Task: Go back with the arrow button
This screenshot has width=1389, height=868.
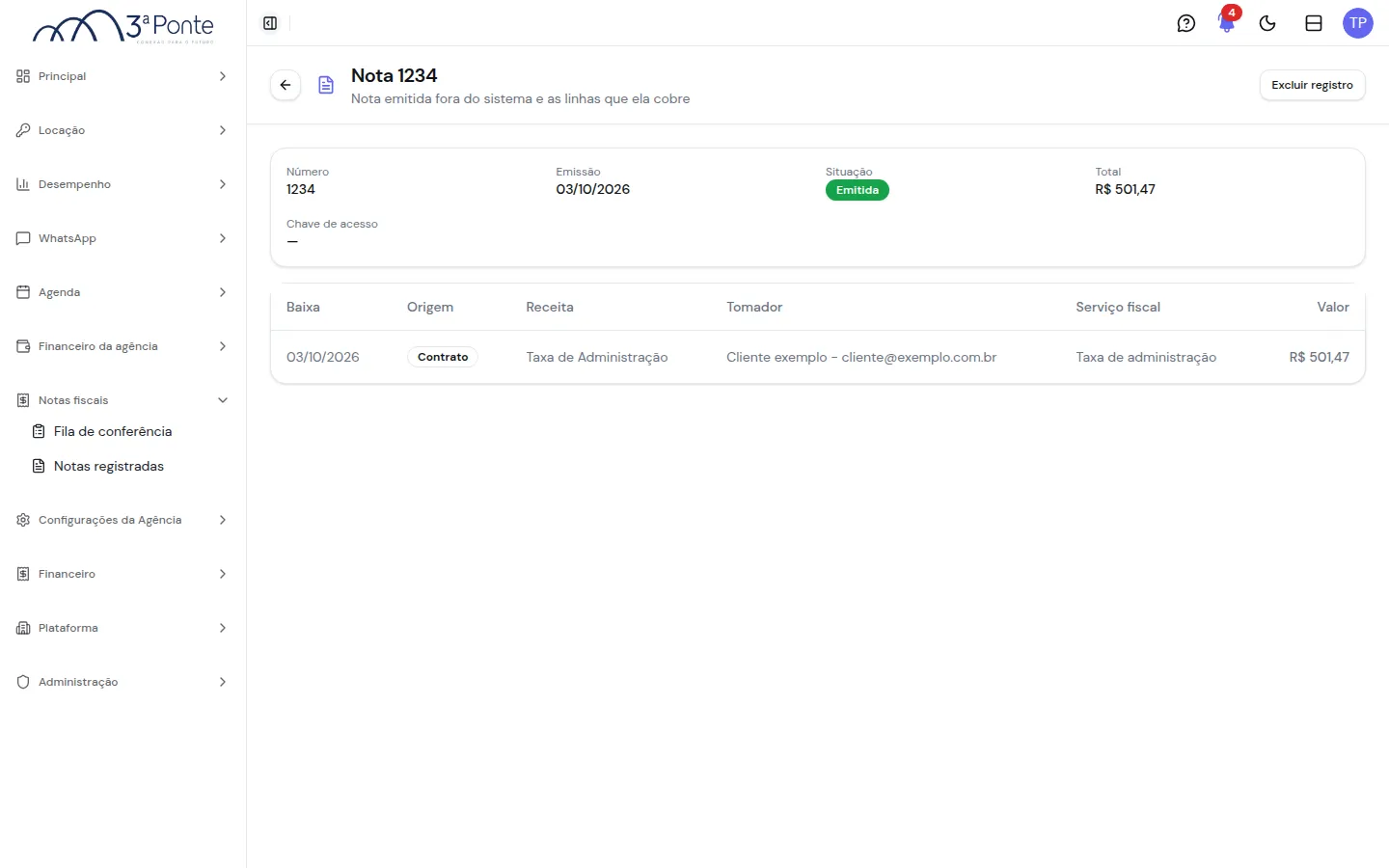Action: (286, 85)
